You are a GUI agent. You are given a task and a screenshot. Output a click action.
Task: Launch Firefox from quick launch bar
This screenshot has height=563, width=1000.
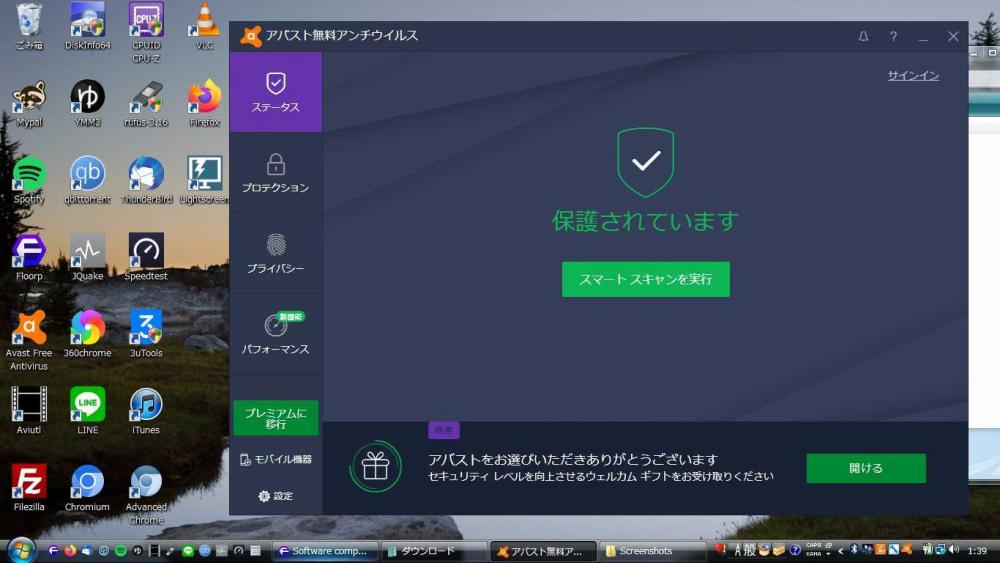pyautogui.click(x=70, y=551)
